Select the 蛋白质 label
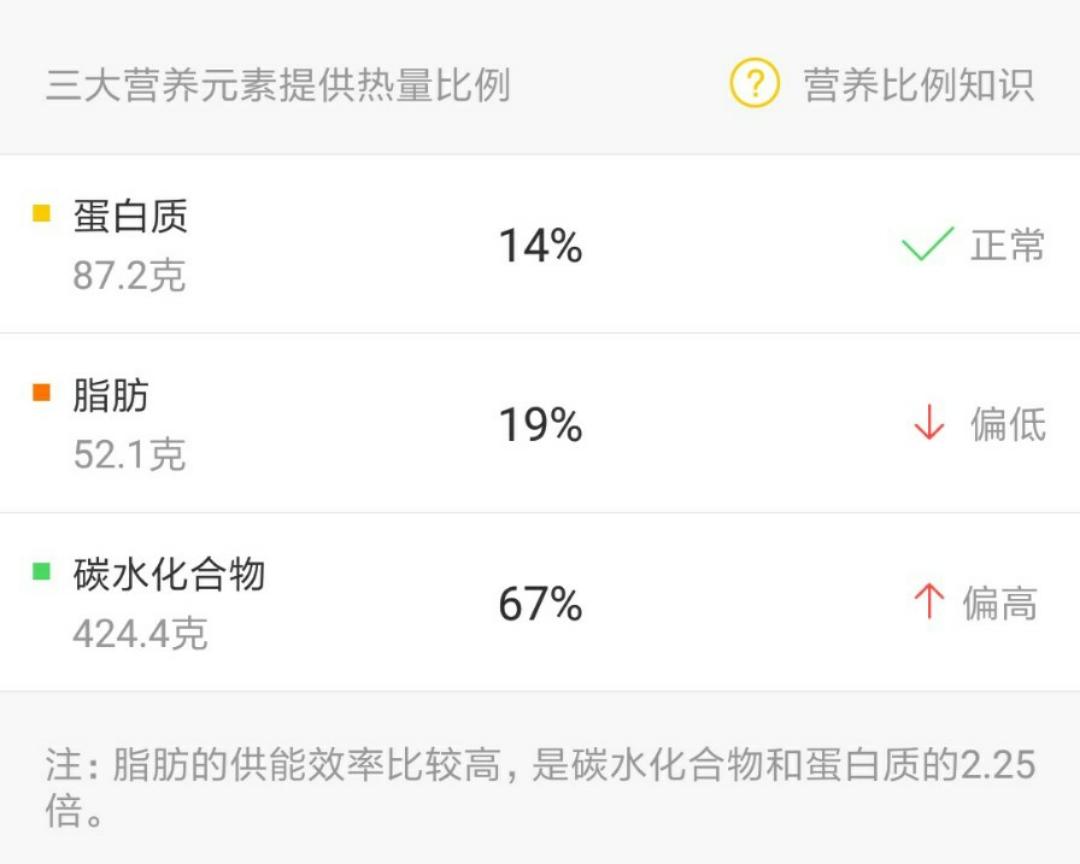 130,216
